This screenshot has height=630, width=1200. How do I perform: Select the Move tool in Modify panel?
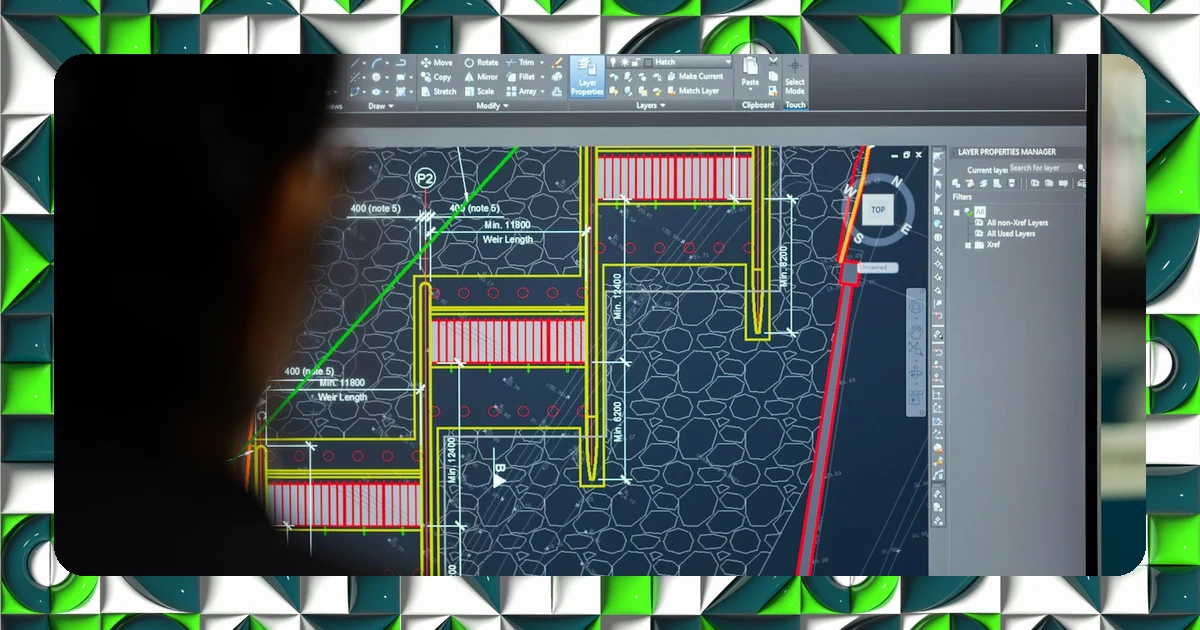click(437, 63)
